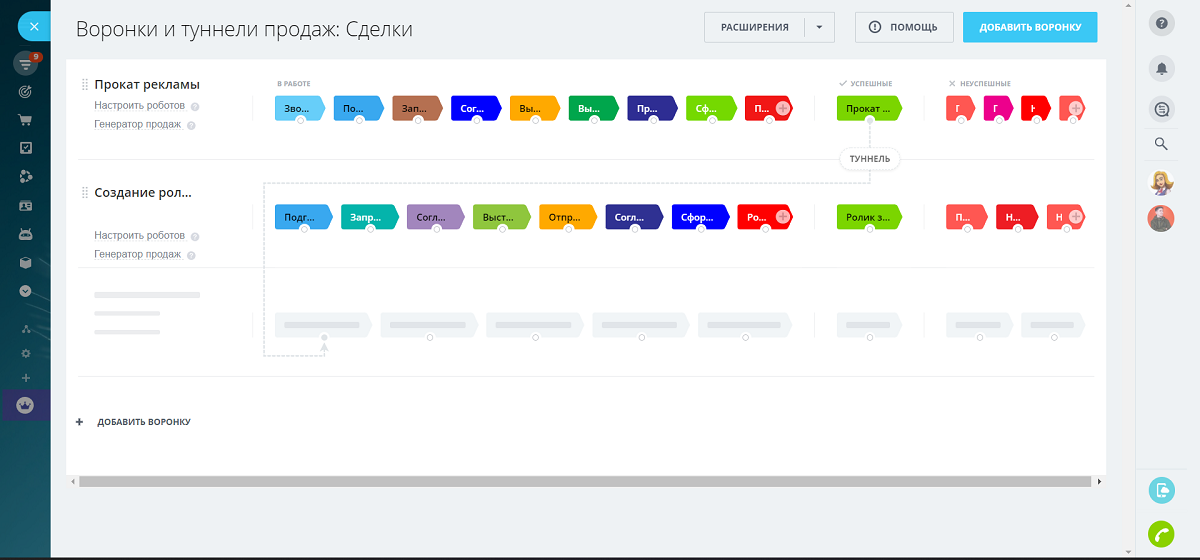Select the green Ролик з... successful stage
Image resolution: width=1200 pixels, height=560 pixels.
869,216
